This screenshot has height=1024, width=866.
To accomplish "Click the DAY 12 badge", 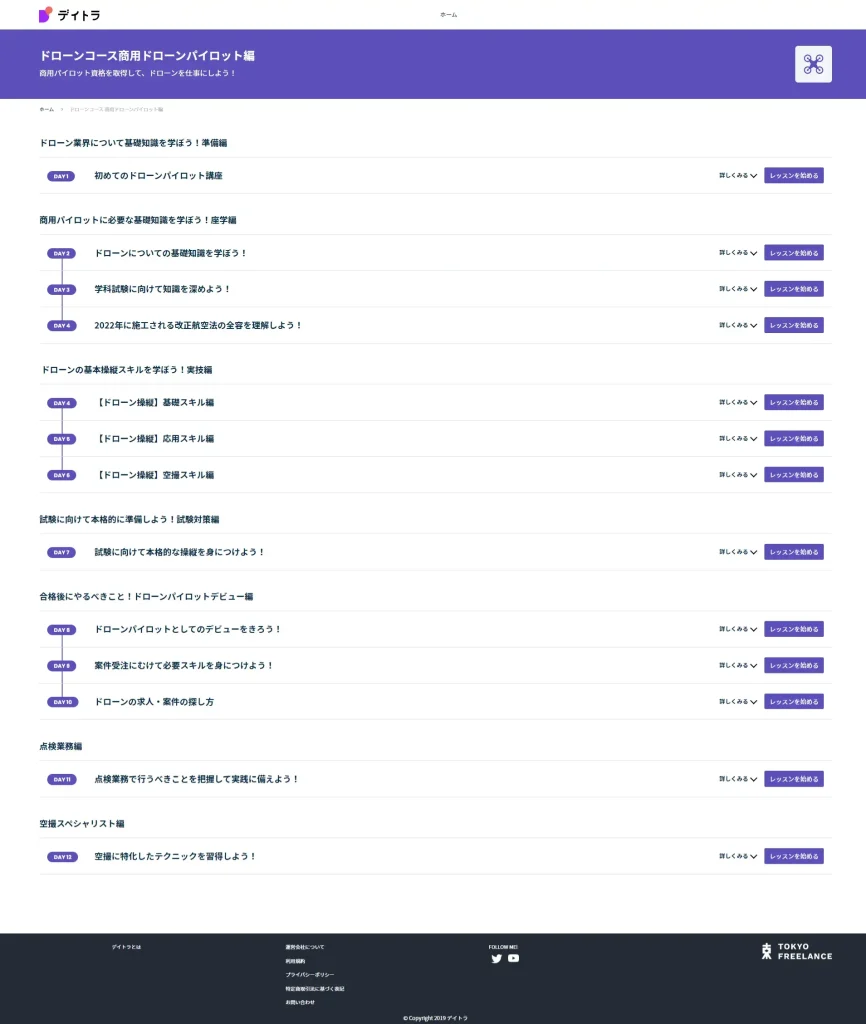I will [x=61, y=857].
